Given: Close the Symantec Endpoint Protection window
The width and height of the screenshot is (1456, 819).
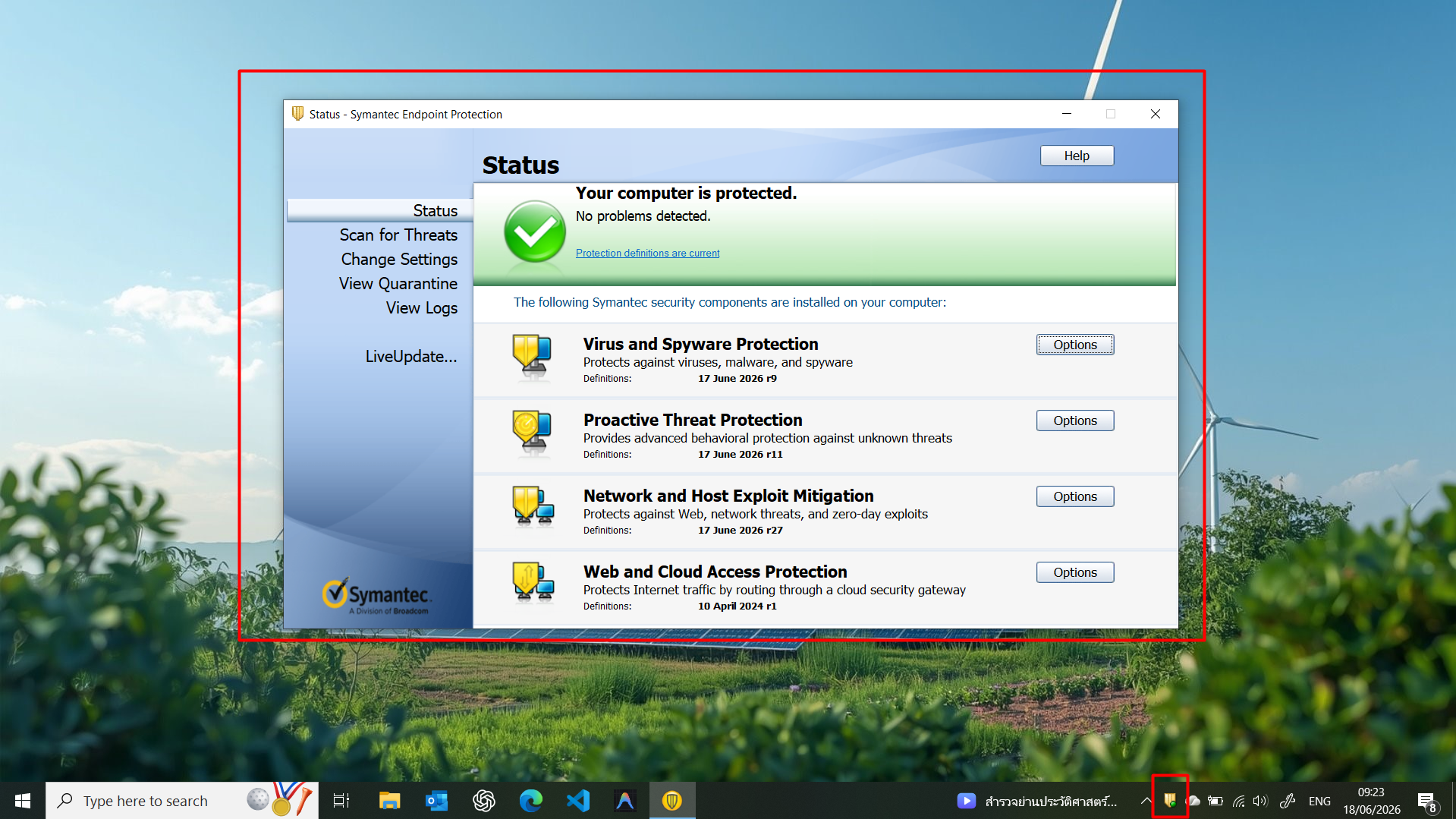Looking at the screenshot, I should click(x=1155, y=114).
